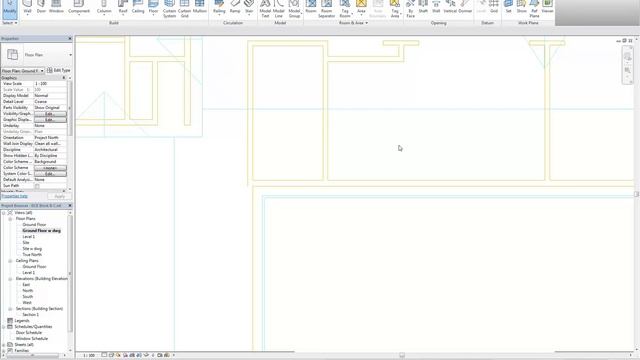
Task: Activate the Component tool
Action: click(79, 7)
